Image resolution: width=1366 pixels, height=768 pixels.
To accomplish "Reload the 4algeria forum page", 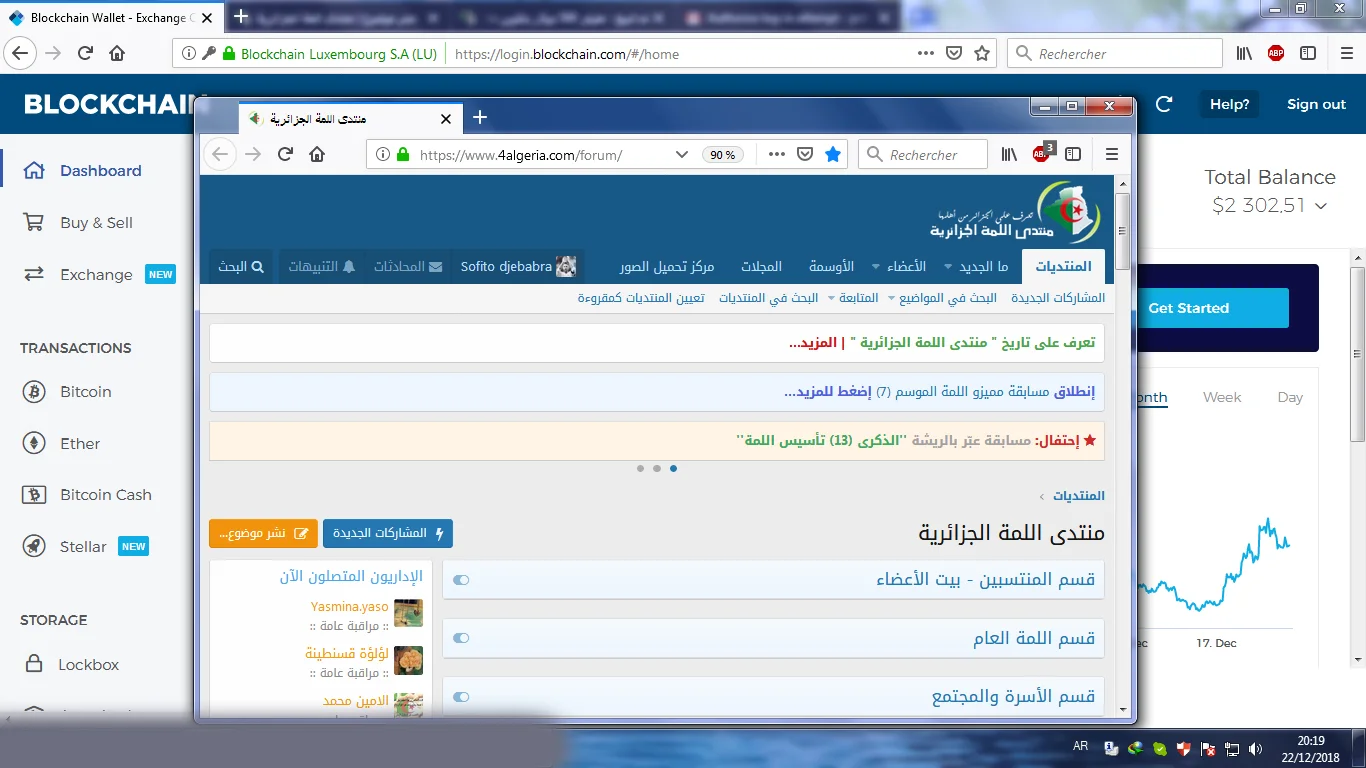I will (285, 155).
